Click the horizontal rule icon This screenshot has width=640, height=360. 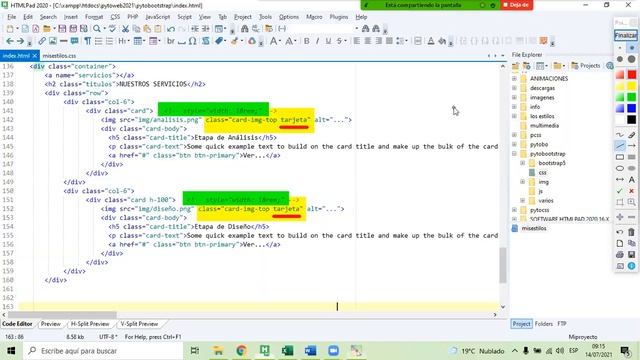[64, 41]
